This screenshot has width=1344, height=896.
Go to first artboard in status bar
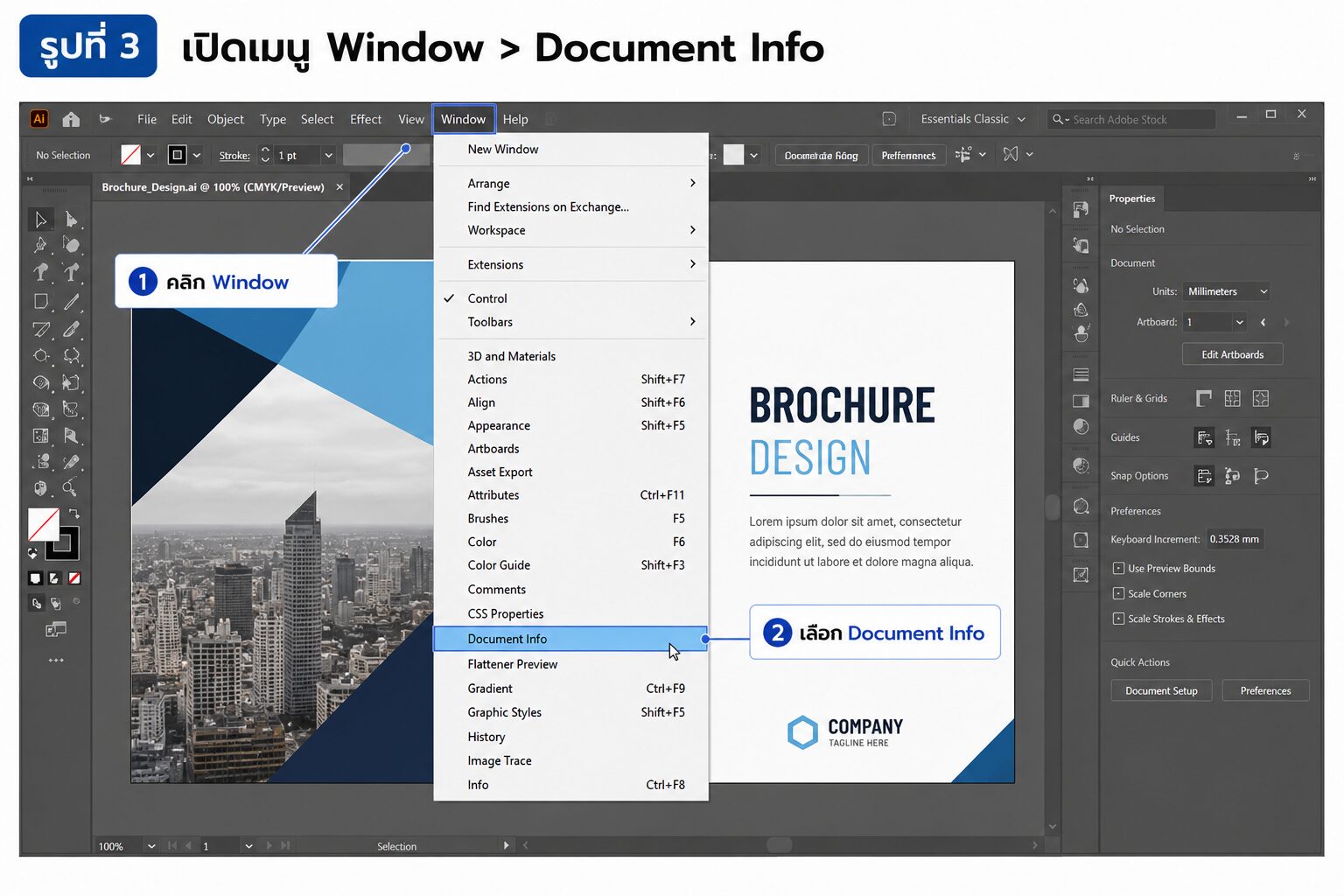pos(172,846)
